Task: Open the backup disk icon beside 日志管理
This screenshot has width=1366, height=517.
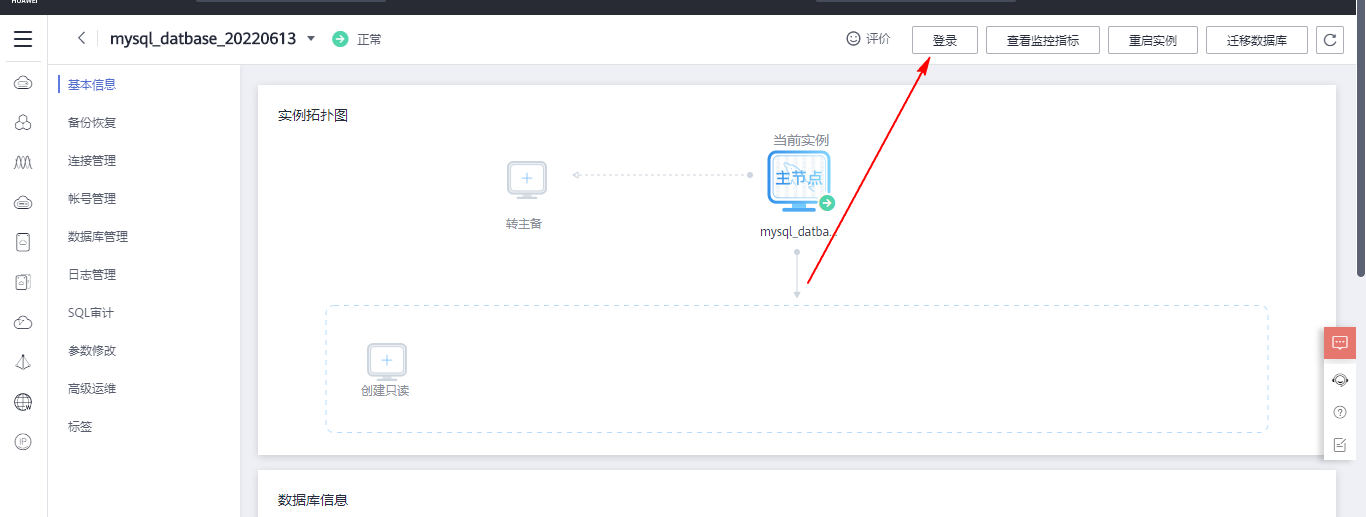Action: point(23,282)
